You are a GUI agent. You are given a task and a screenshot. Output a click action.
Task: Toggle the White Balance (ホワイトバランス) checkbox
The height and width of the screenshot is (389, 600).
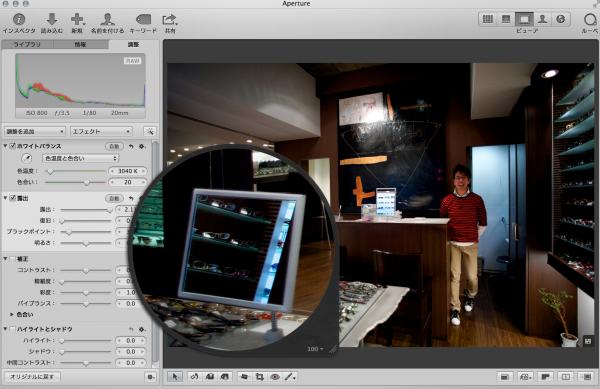12,146
